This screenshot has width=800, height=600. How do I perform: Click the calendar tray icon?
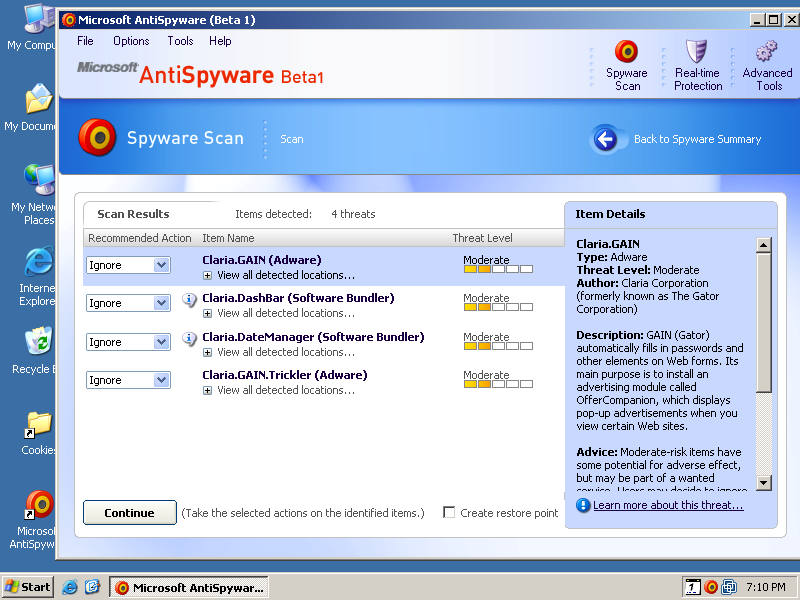pyautogui.click(x=692, y=587)
